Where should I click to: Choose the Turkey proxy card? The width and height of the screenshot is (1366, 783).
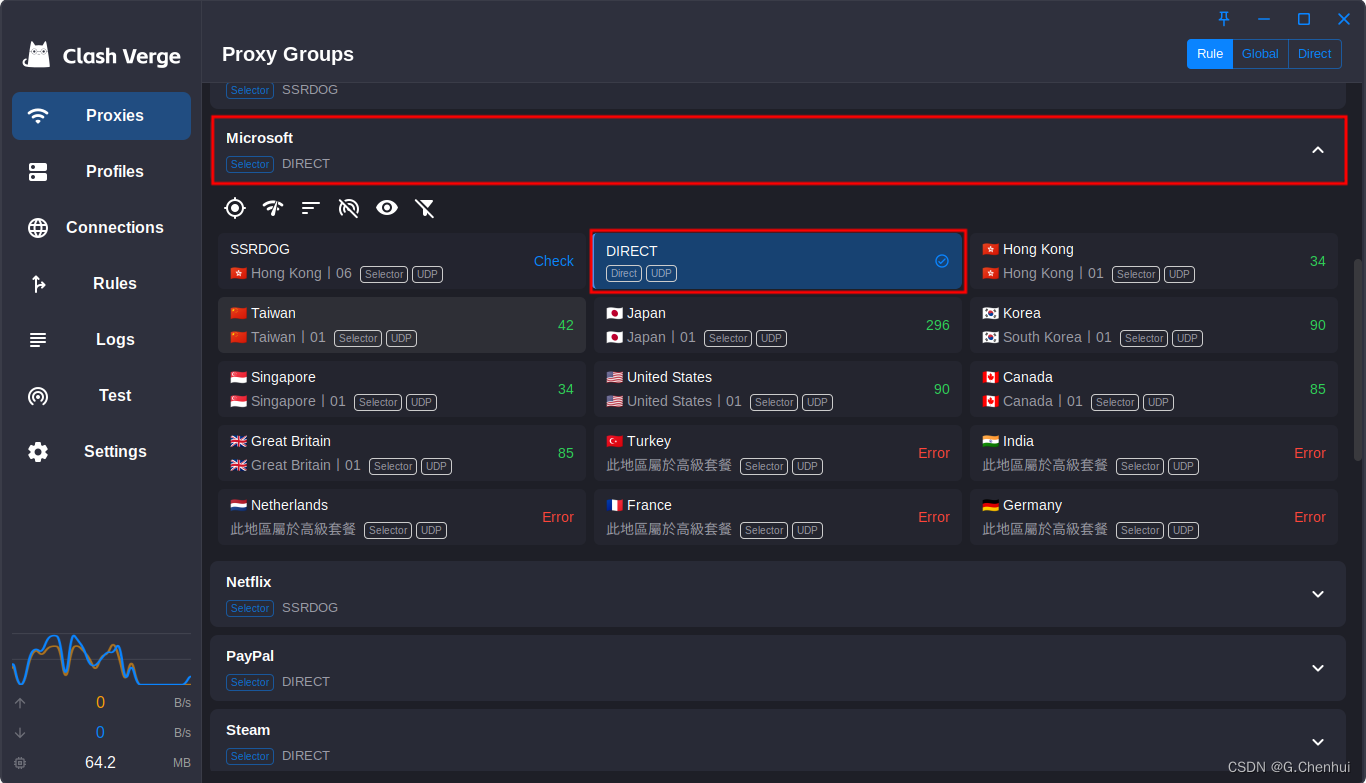coord(778,453)
